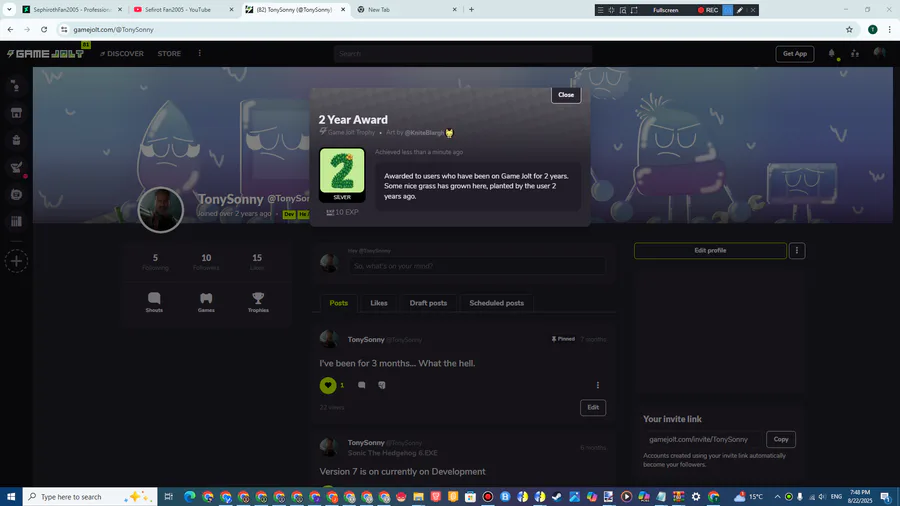900x506 pixels.
Task: Open the recorder hamburger menu
Action: click(600, 10)
